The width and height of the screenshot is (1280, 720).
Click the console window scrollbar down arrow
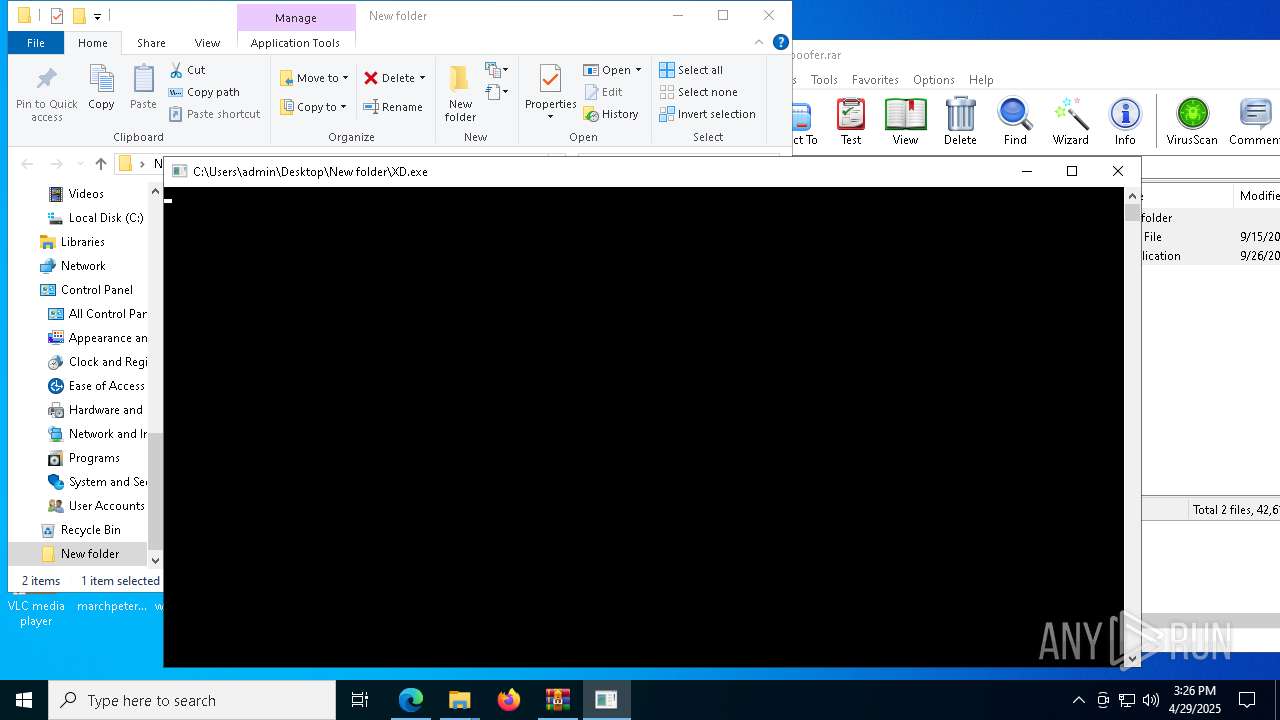[x=1132, y=658]
